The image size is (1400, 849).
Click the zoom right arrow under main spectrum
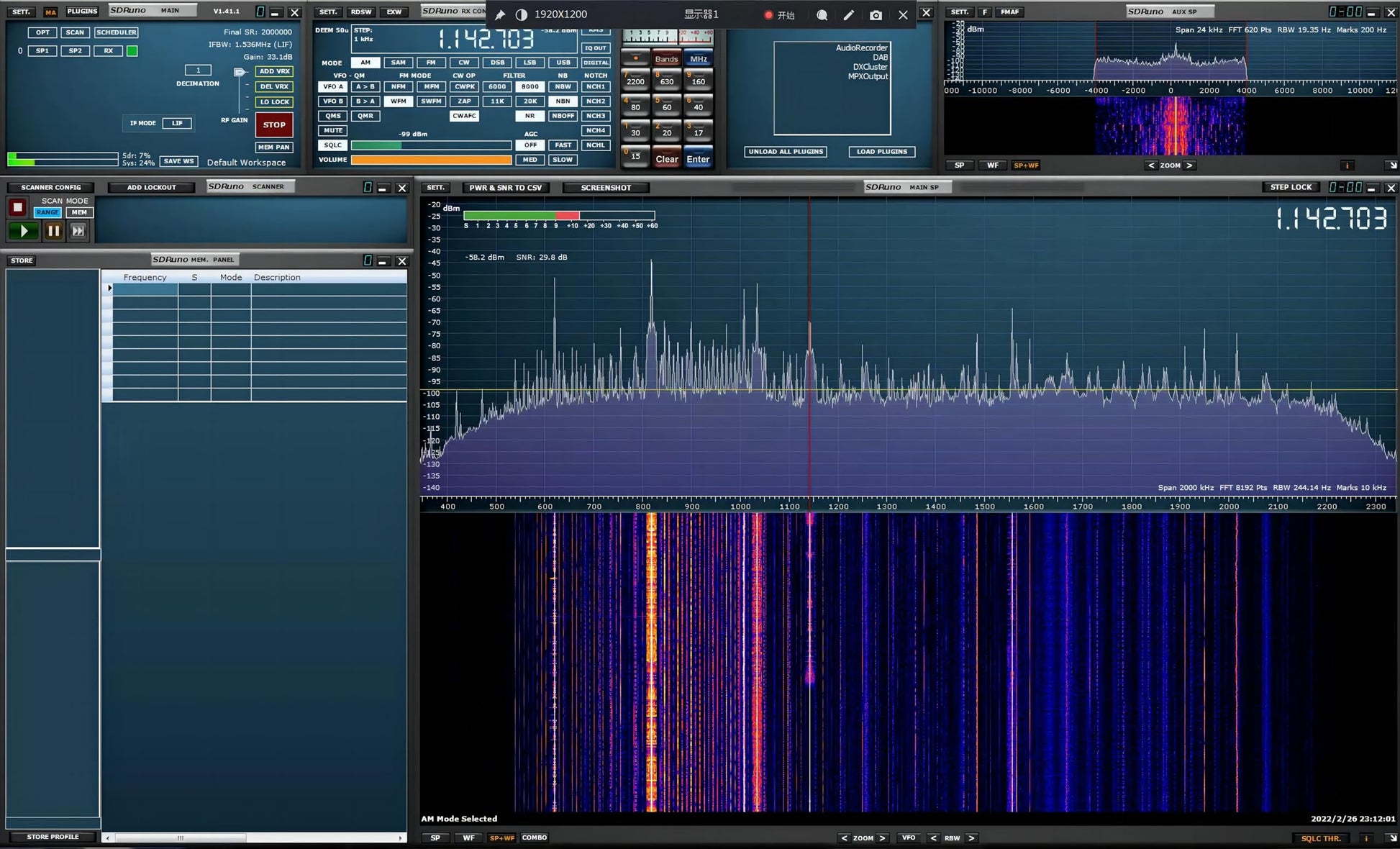tap(883, 838)
